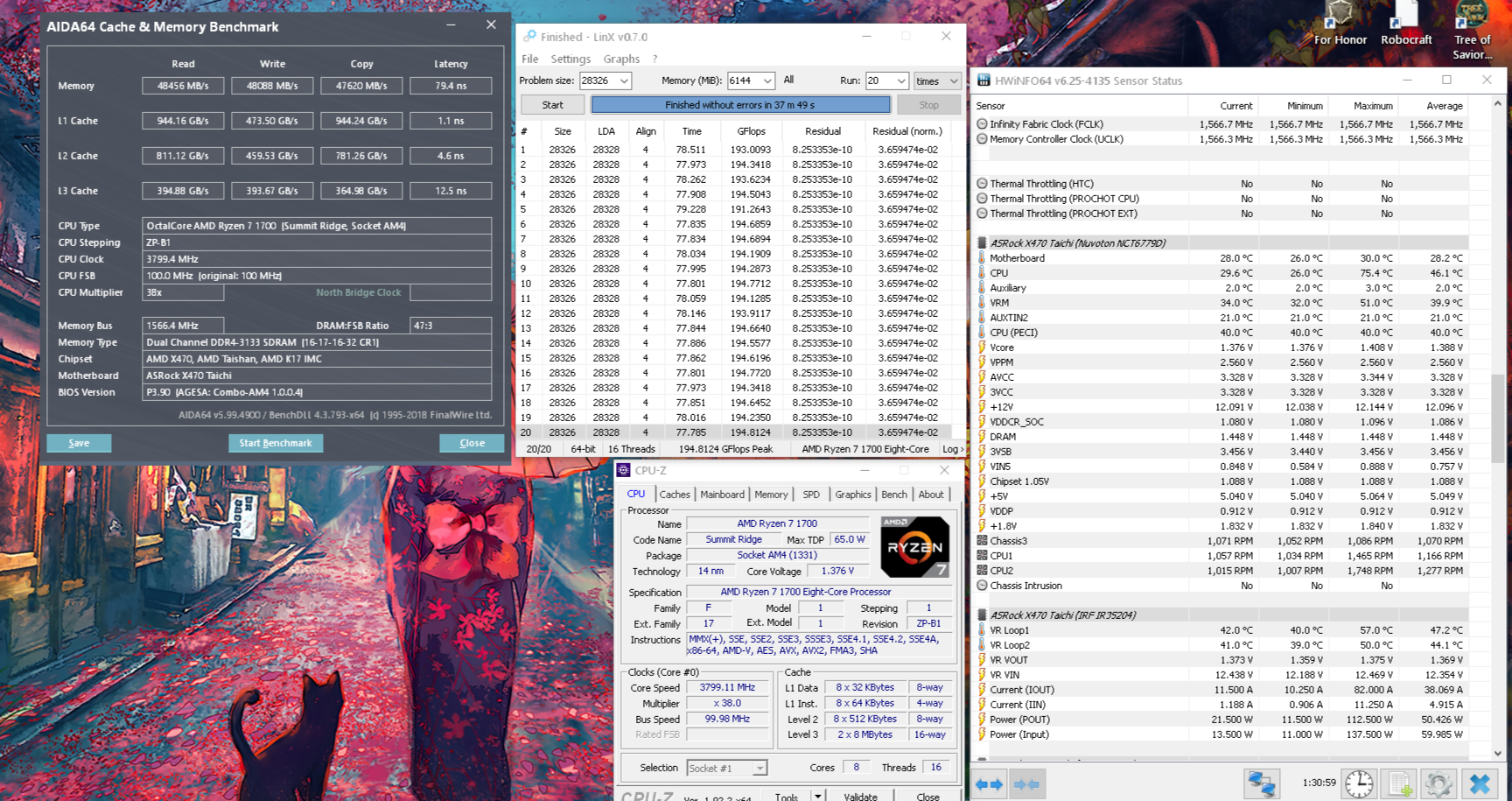Screen dimensions: 1512x801
Task: Click the Motherboard temperature sensor icon
Action: click(x=982, y=258)
